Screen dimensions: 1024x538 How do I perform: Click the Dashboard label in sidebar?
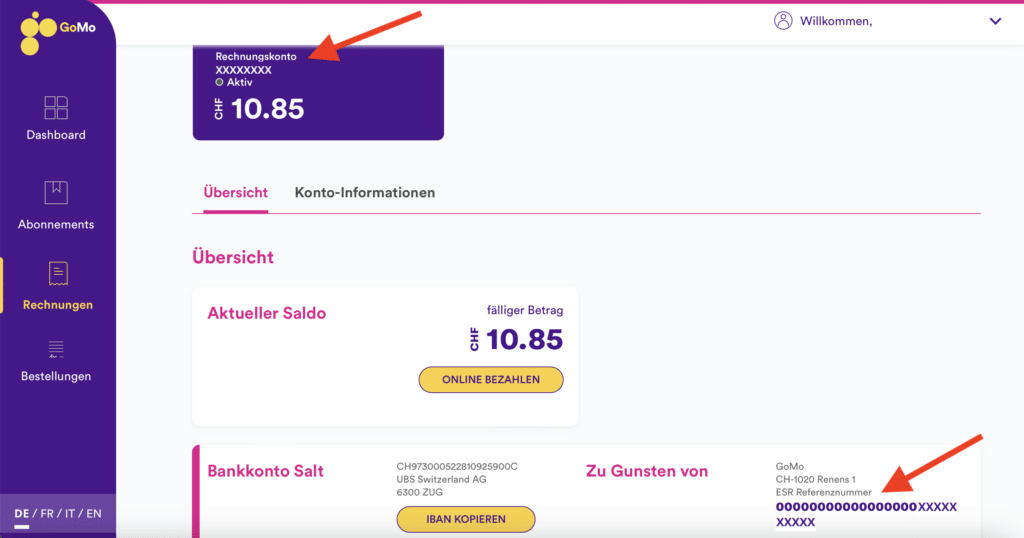56,135
